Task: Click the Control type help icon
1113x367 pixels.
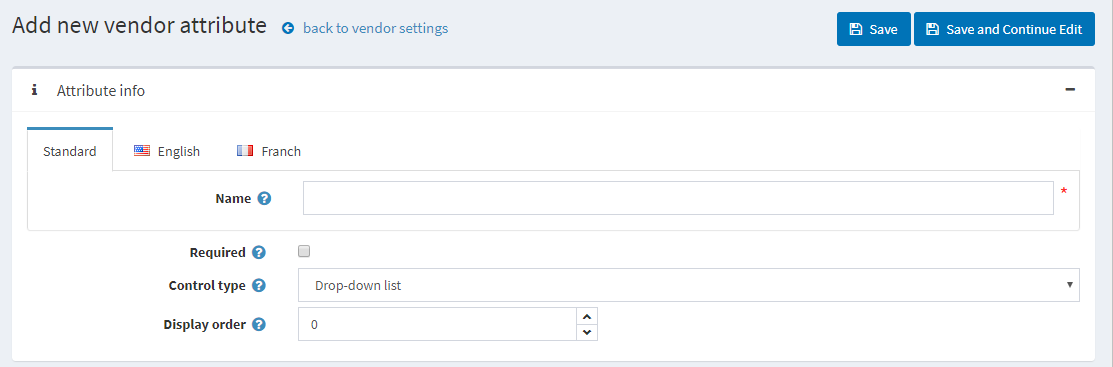Action: coord(259,285)
